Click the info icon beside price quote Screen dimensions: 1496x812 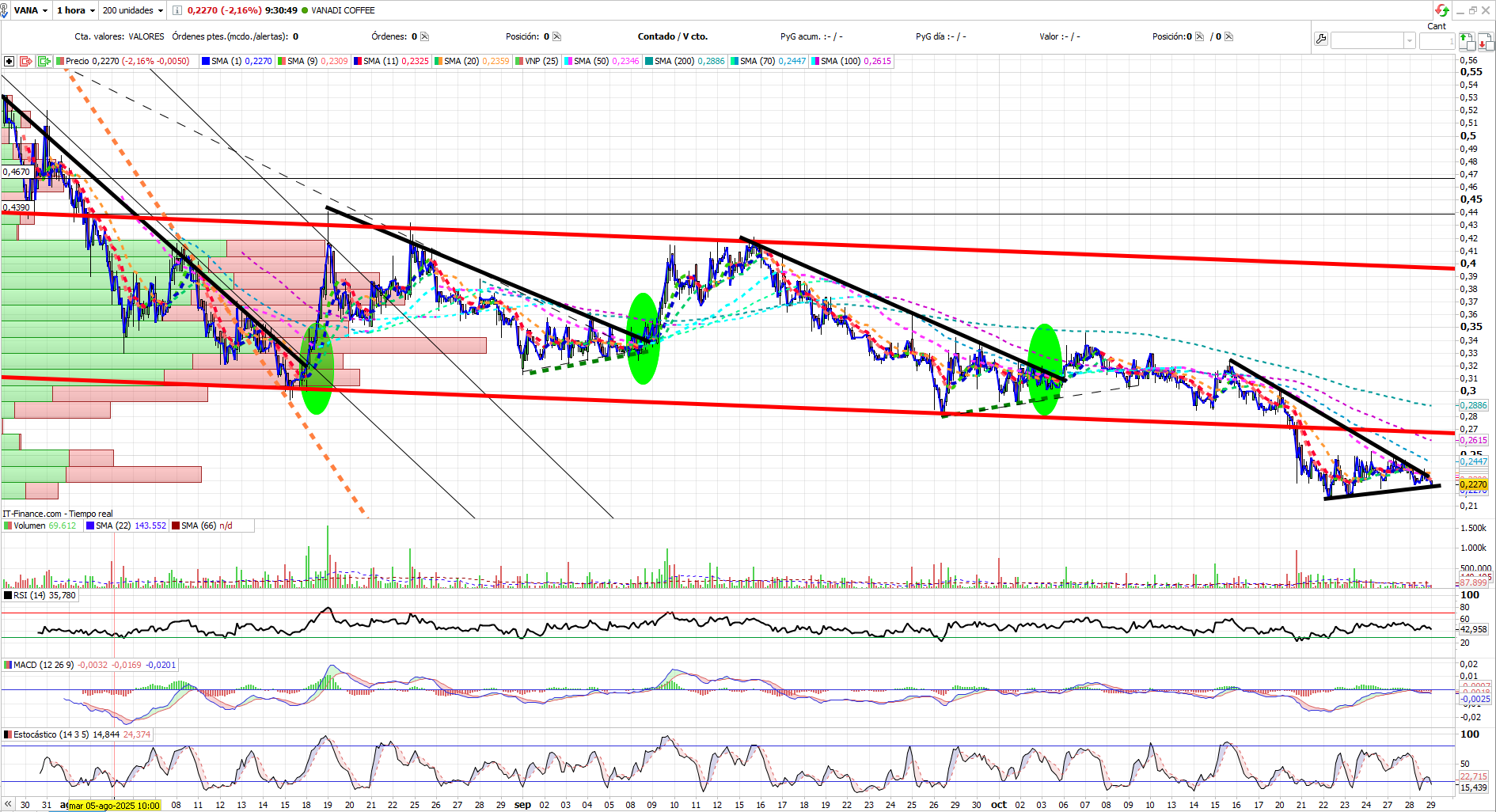point(177,10)
